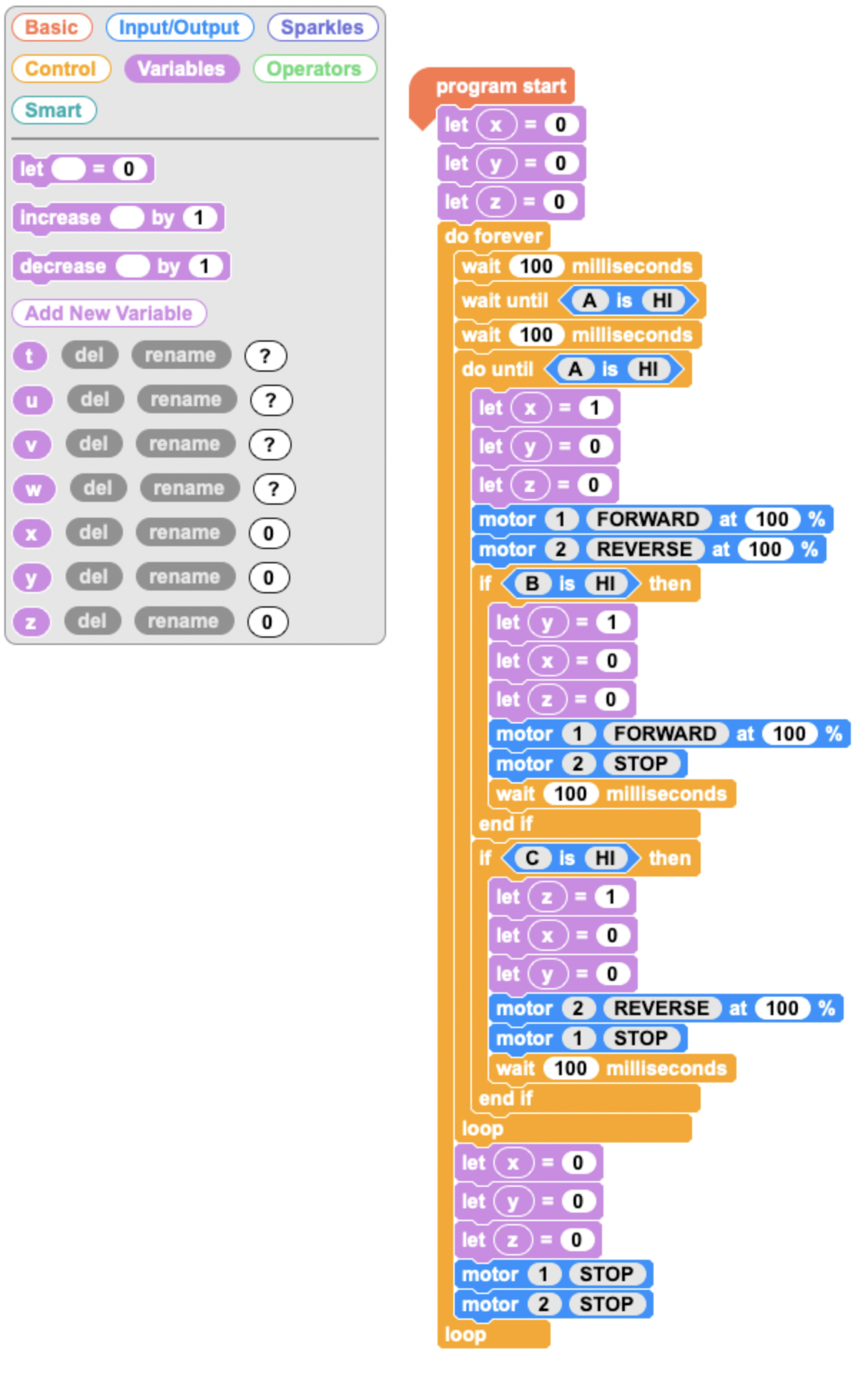This screenshot has height=1377, width=868.
Task: Click value ? of variable t
Action: (265, 355)
